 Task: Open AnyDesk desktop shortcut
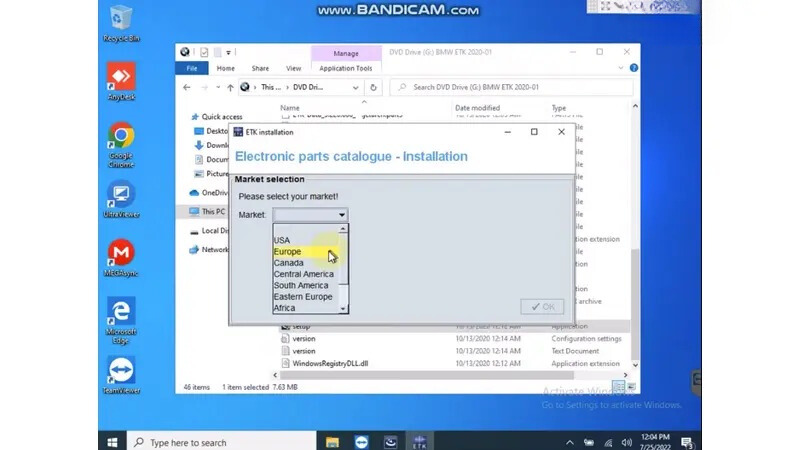121,78
